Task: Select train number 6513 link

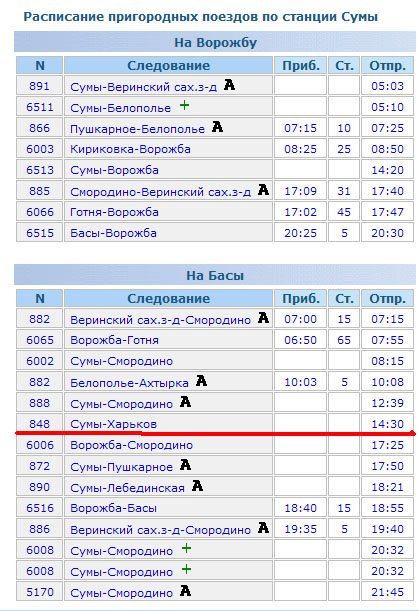Action: tap(39, 170)
